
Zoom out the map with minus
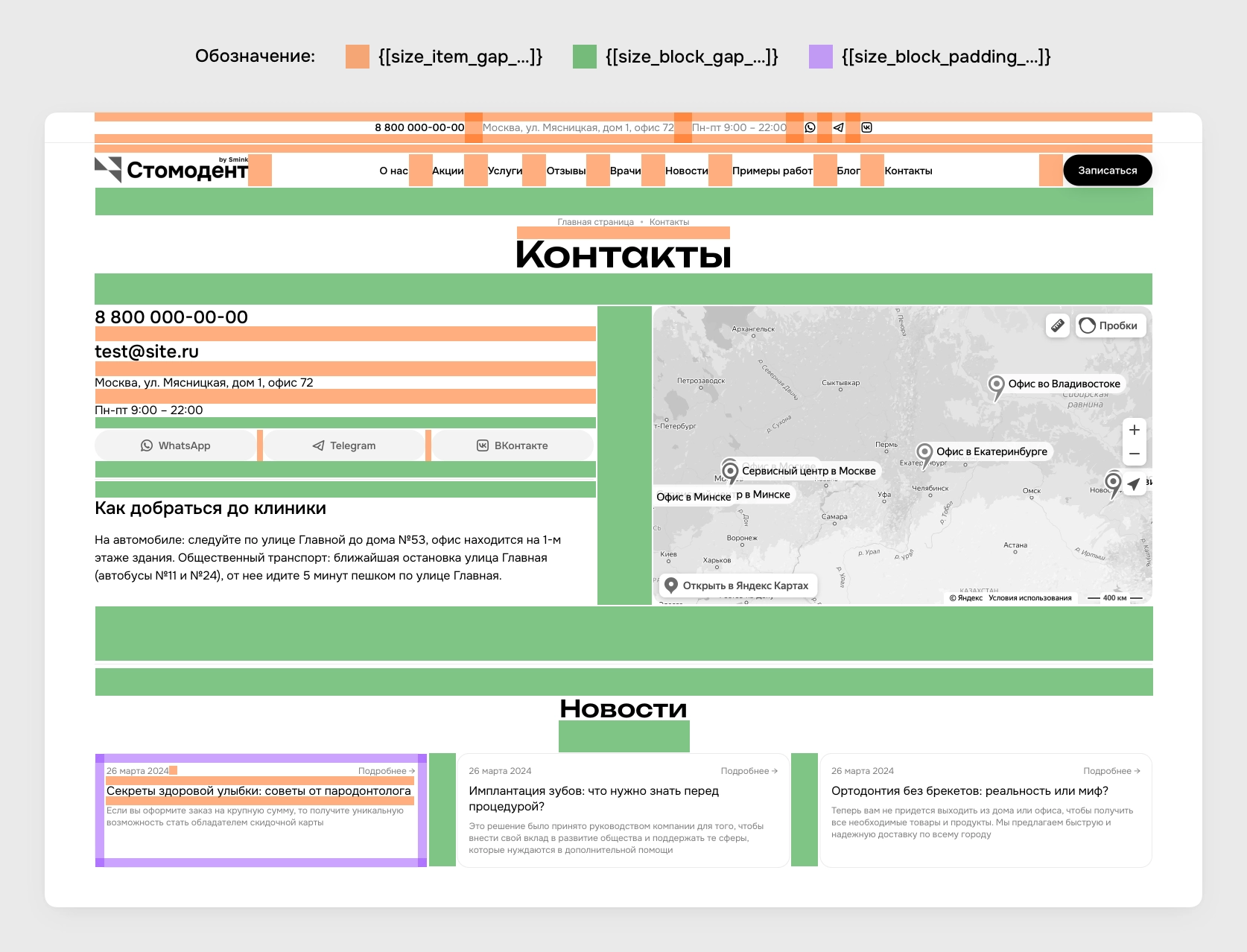coord(1135,454)
